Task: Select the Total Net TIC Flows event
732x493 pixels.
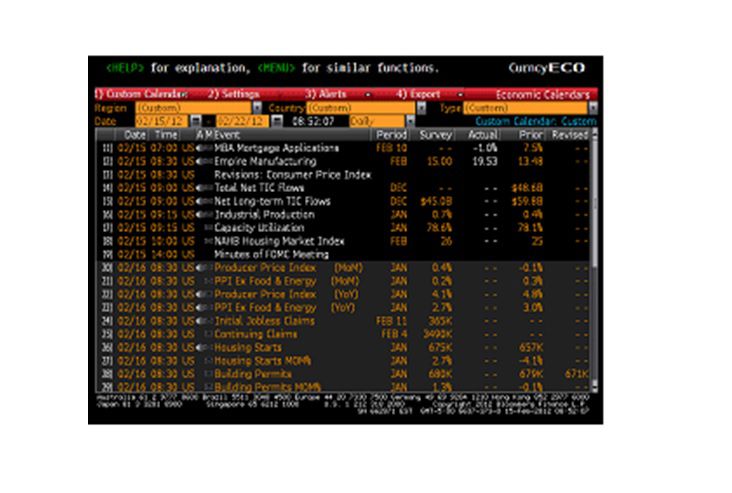Action: [259, 188]
